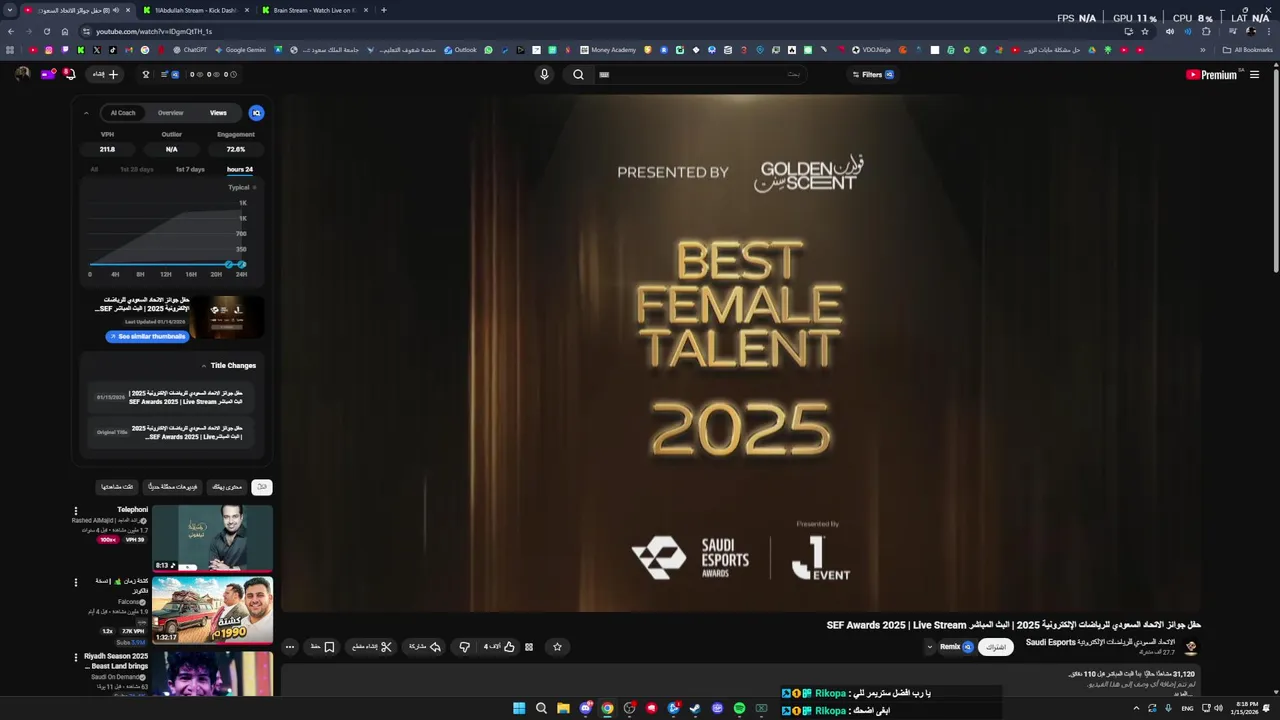Switch to the AI Coach tab

click(122, 113)
